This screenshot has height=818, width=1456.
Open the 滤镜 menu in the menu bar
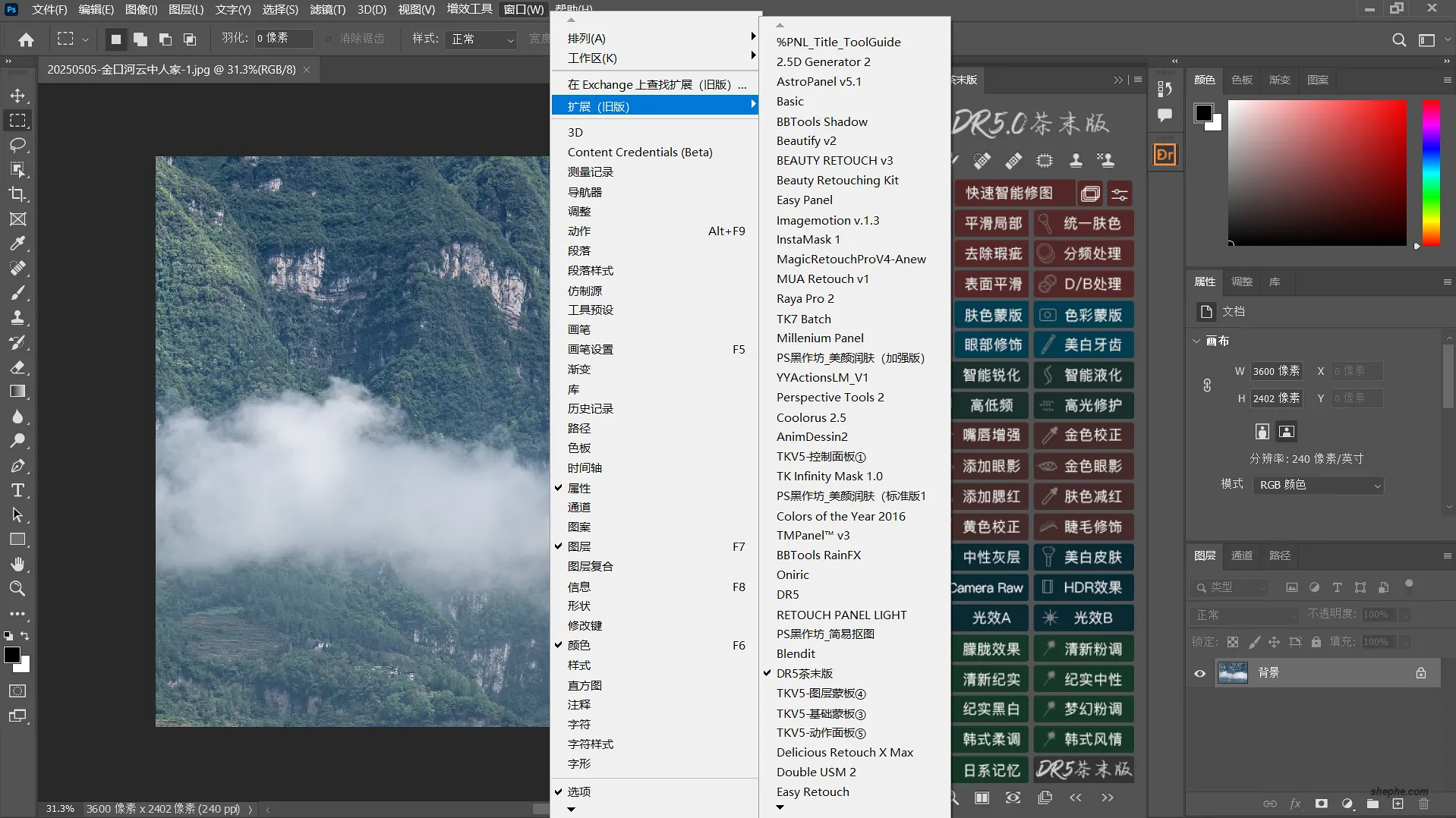[326, 10]
